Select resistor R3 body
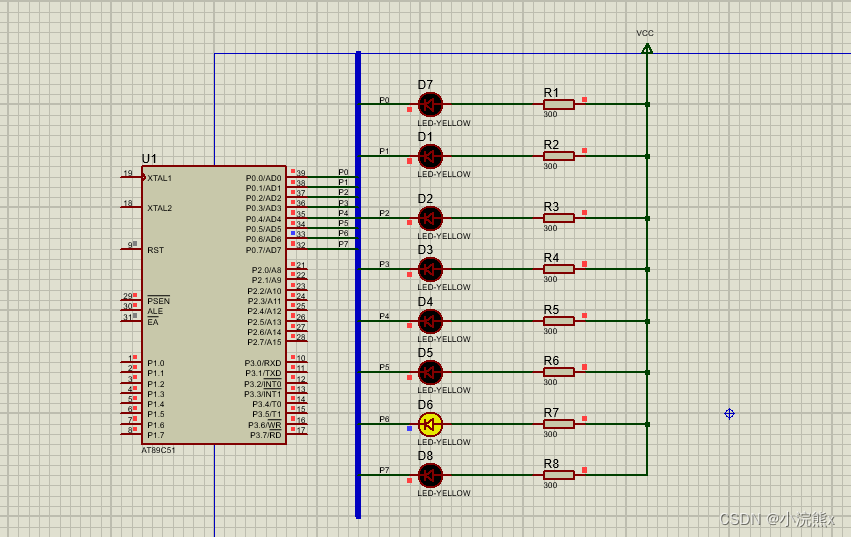The width and height of the screenshot is (851, 537). click(558, 218)
